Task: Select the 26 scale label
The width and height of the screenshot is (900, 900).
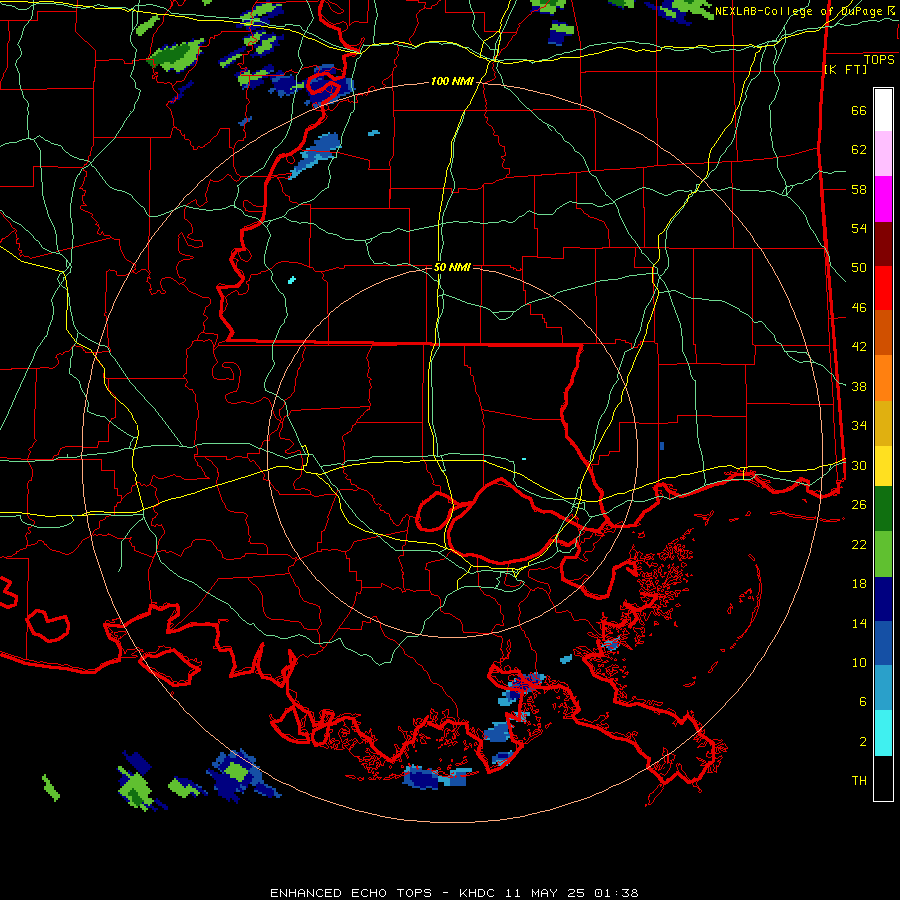Action: tap(859, 505)
